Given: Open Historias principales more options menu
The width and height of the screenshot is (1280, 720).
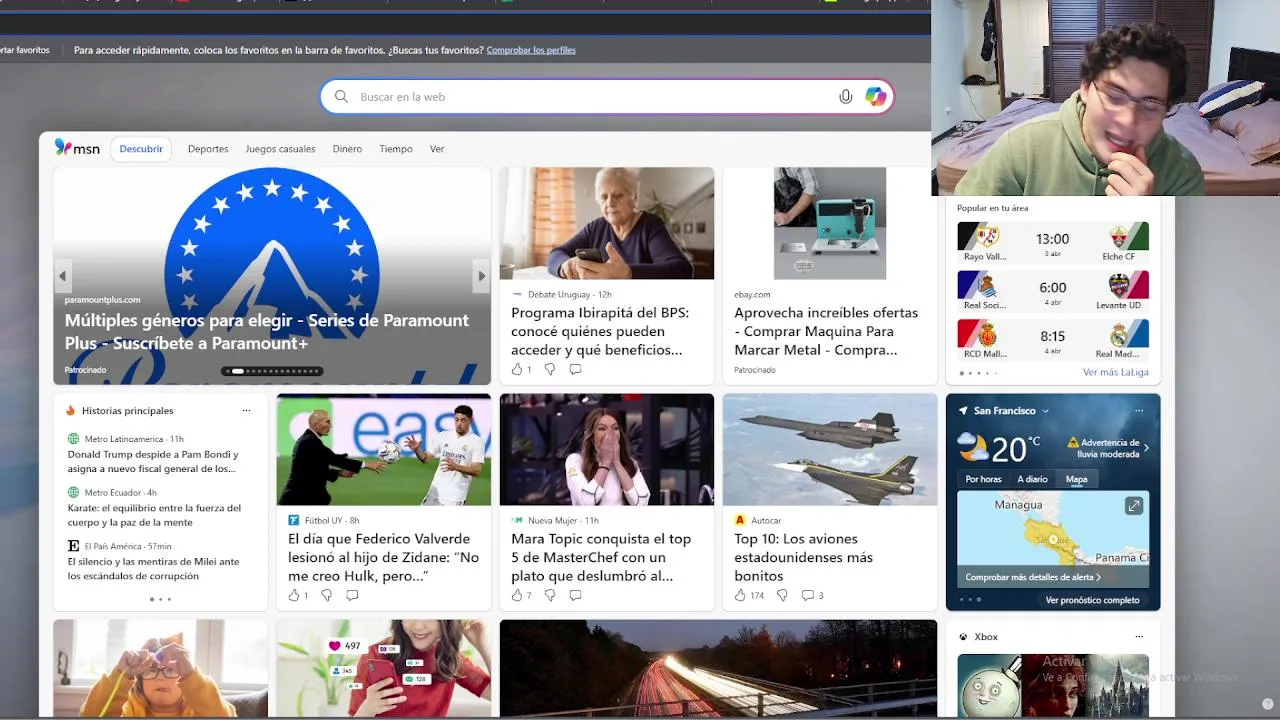Looking at the screenshot, I should [x=246, y=410].
